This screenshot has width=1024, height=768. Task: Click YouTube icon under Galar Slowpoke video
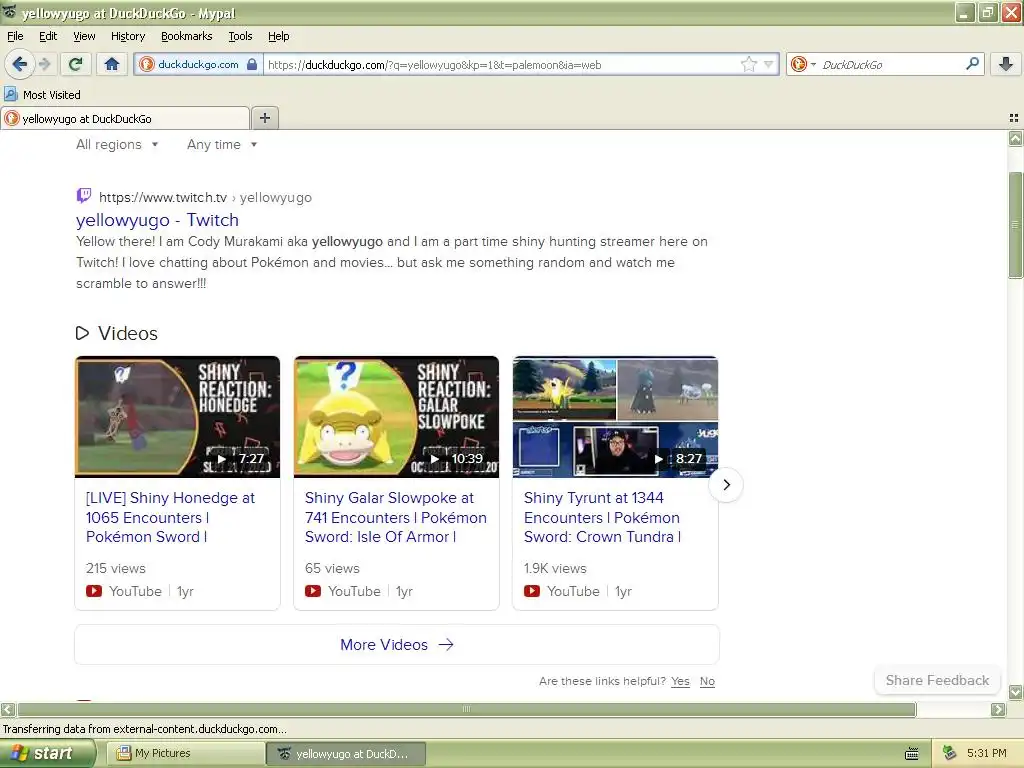click(x=313, y=591)
